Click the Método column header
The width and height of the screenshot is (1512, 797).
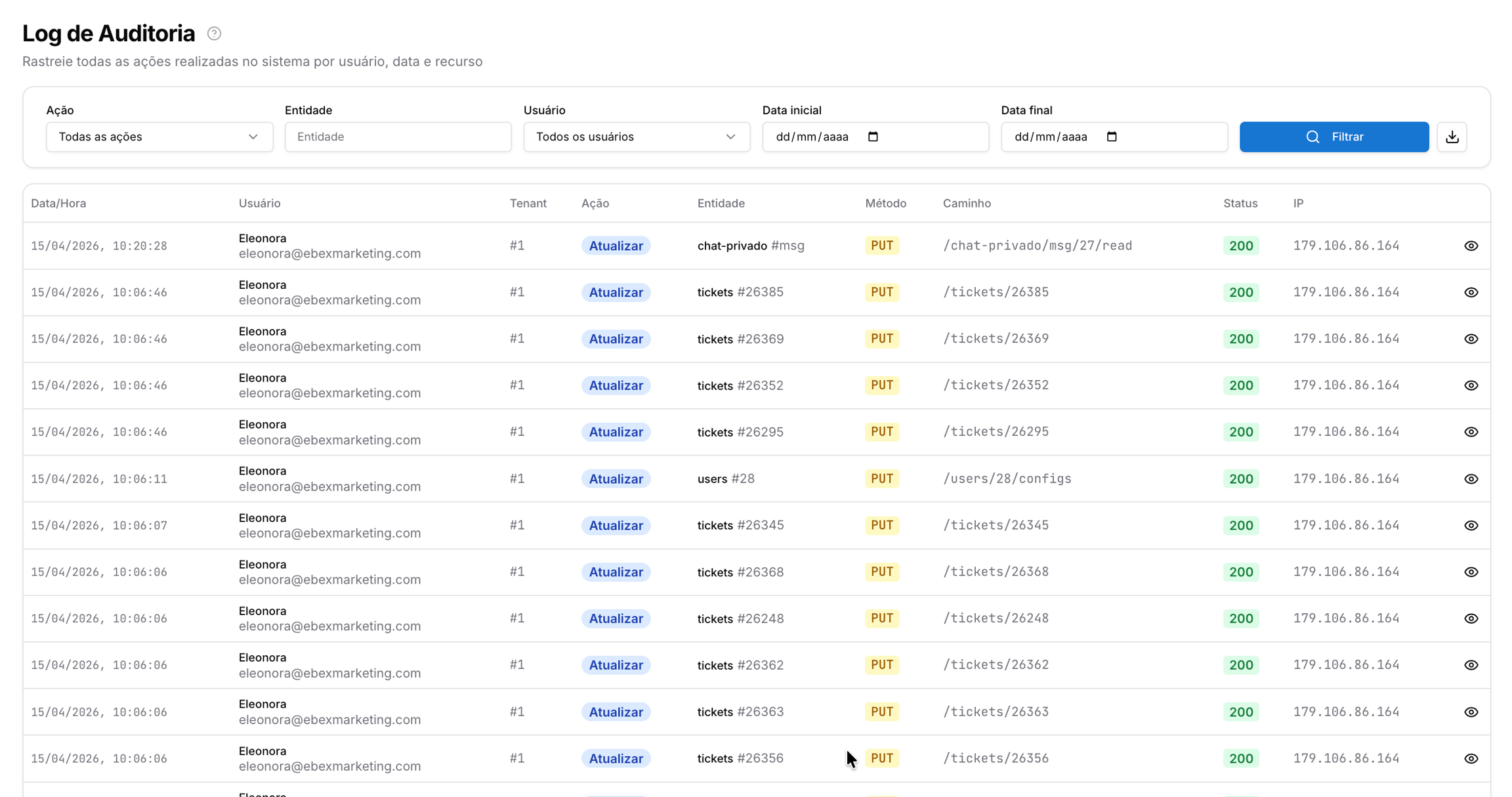(x=885, y=203)
